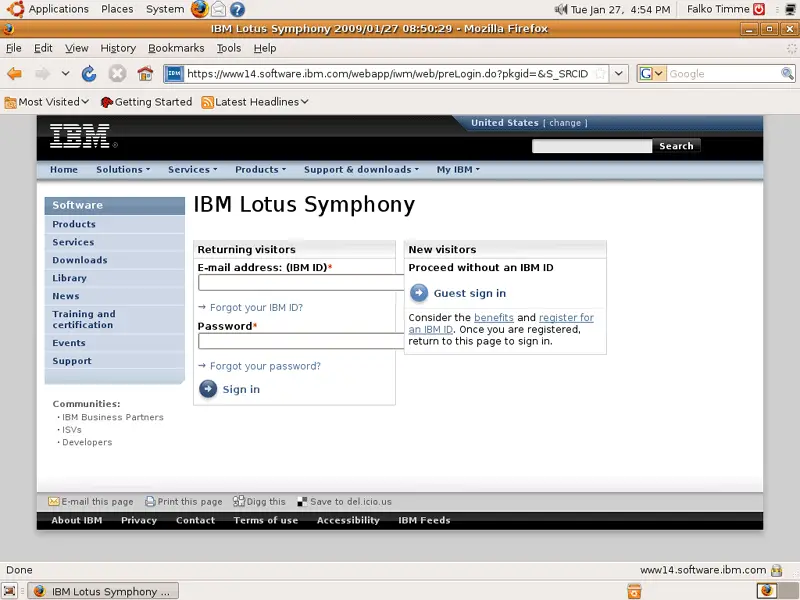The width and height of the screenshot is (800, 600).
Task: Go back with the orange arrow
Action: pyautogui.click(x=14, y=74)
